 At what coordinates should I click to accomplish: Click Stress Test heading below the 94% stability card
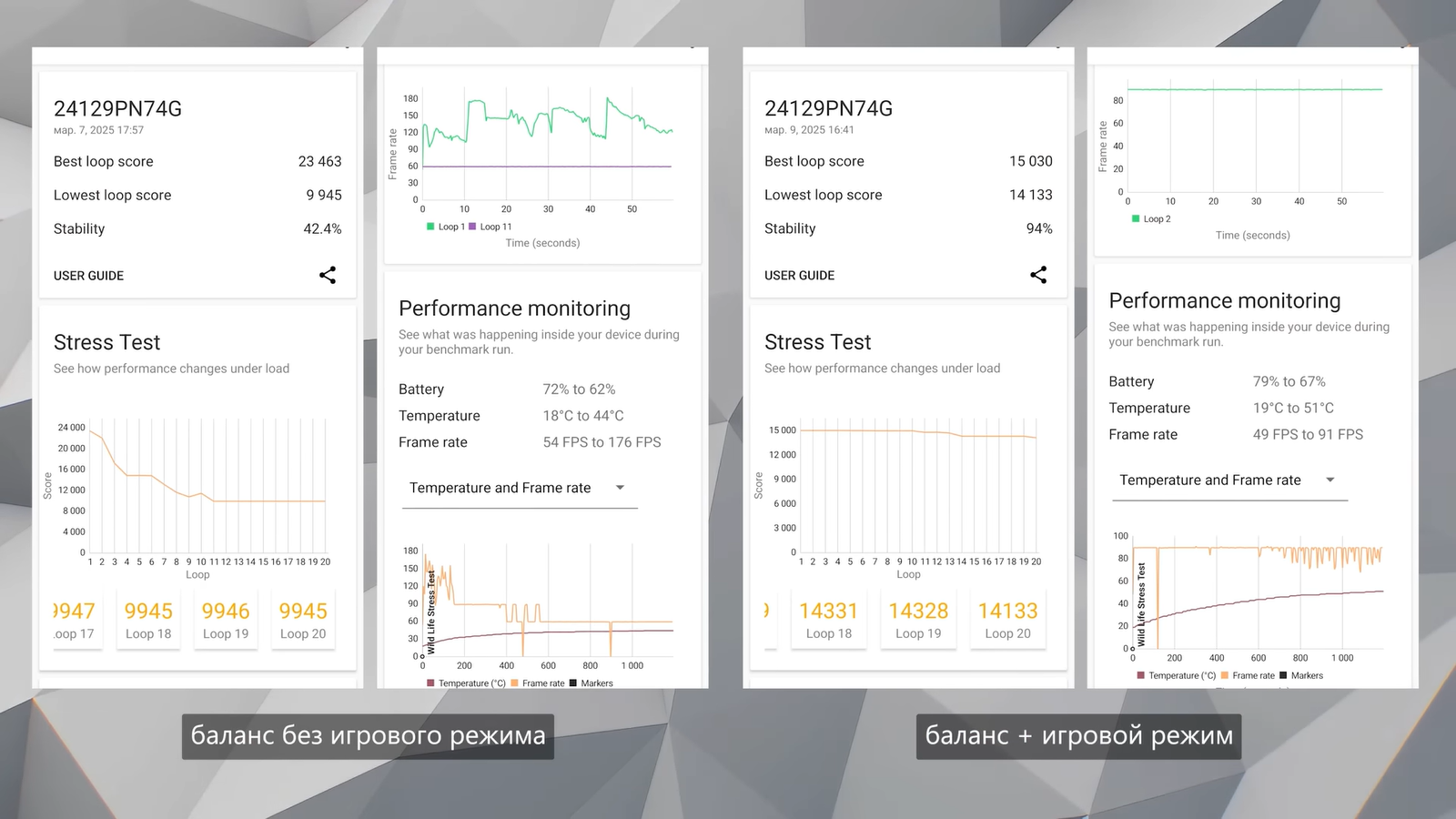tap(817, 342)
